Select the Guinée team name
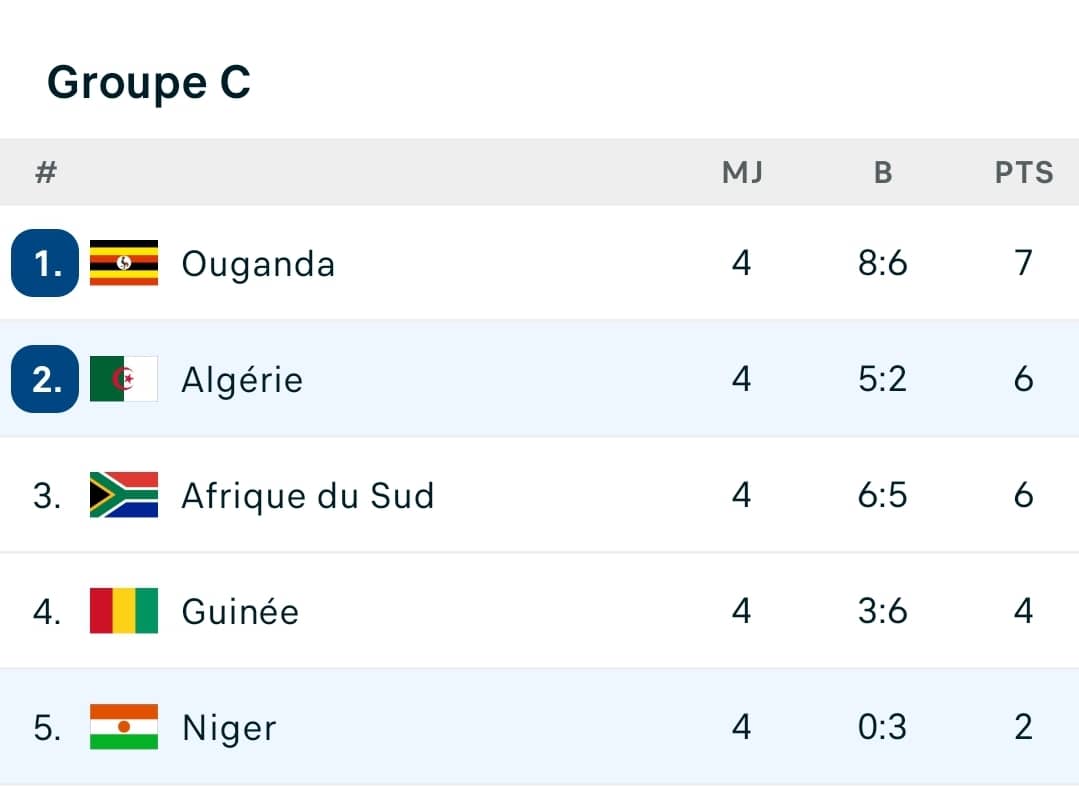This screenshot has width=1079, height=787. click(x=240, y=611)
